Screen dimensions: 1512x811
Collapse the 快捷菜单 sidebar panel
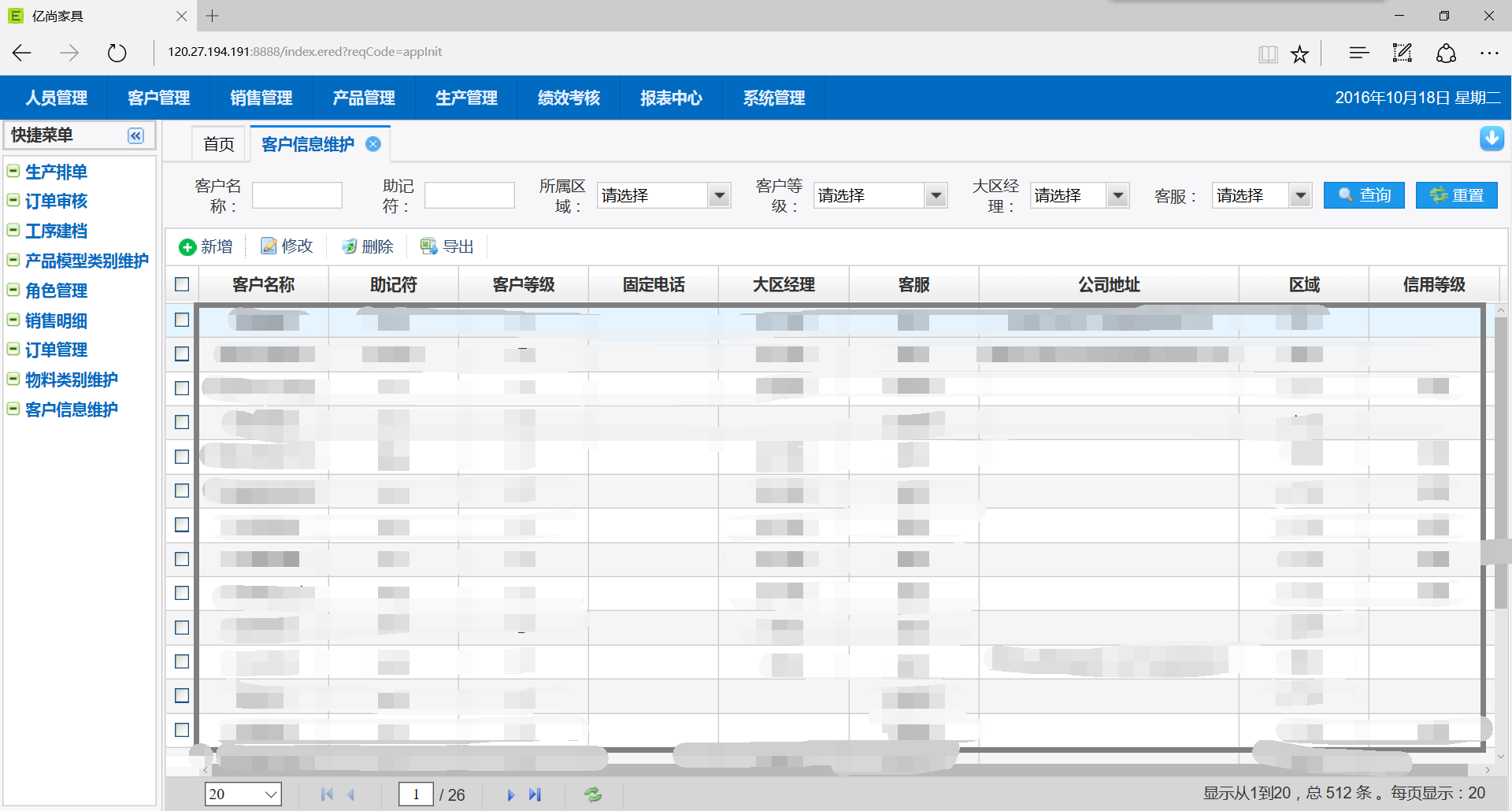[136, 135]
